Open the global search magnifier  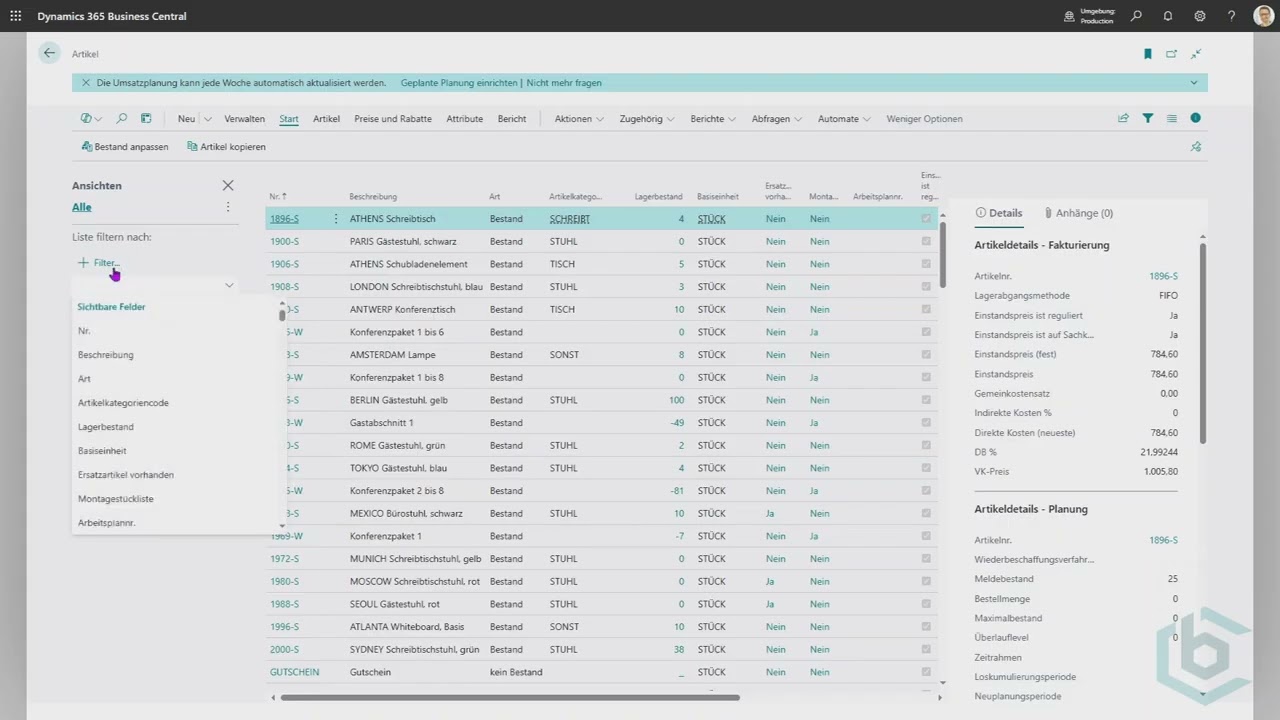pos(1136,16)
